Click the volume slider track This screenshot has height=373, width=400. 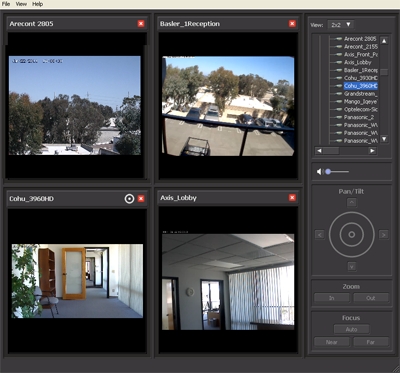pyautogui.click(x=337, y=172)
